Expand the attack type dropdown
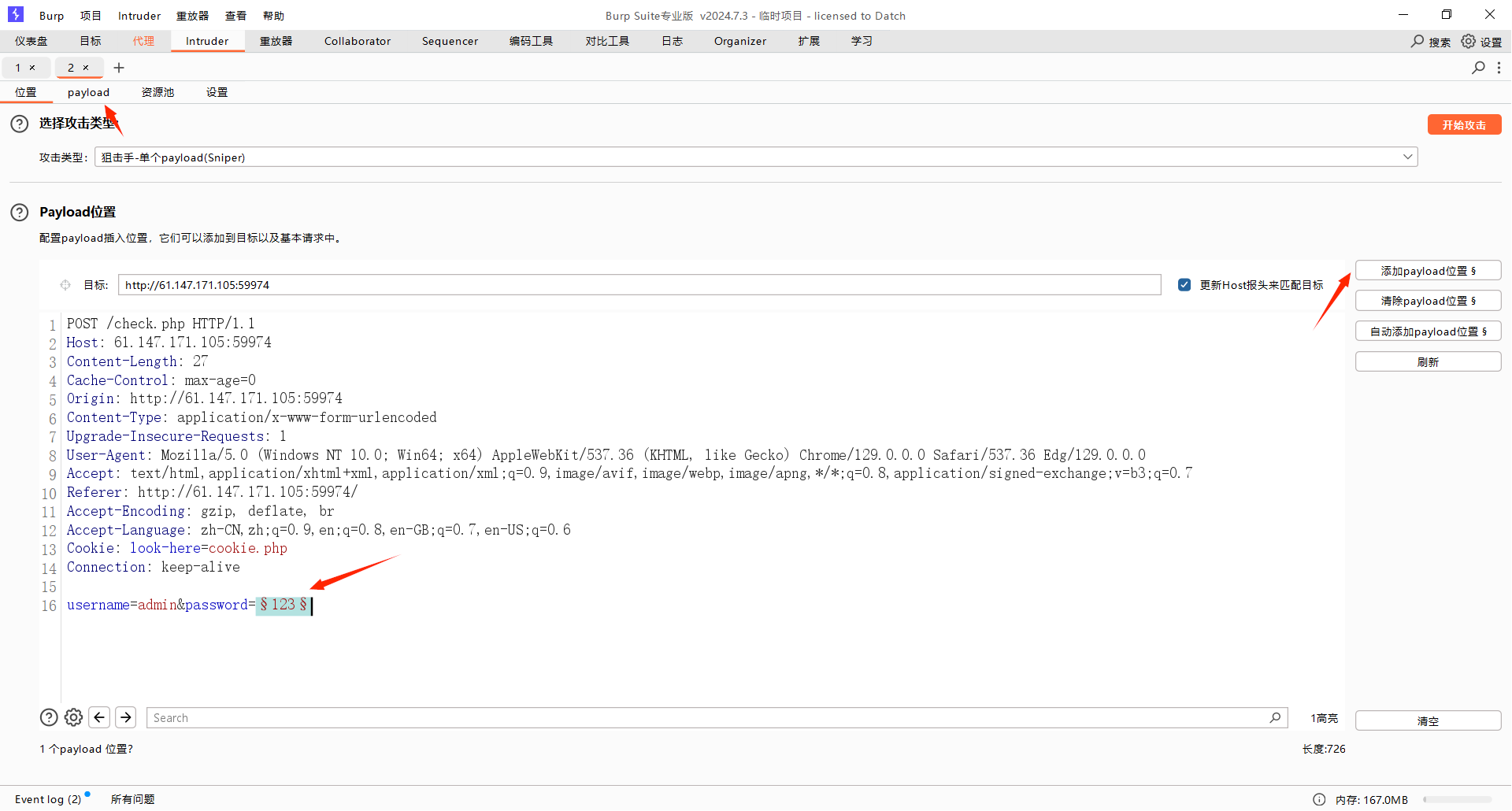The height and width of the screenshot is (811, 1512). tap(1407, 157)
